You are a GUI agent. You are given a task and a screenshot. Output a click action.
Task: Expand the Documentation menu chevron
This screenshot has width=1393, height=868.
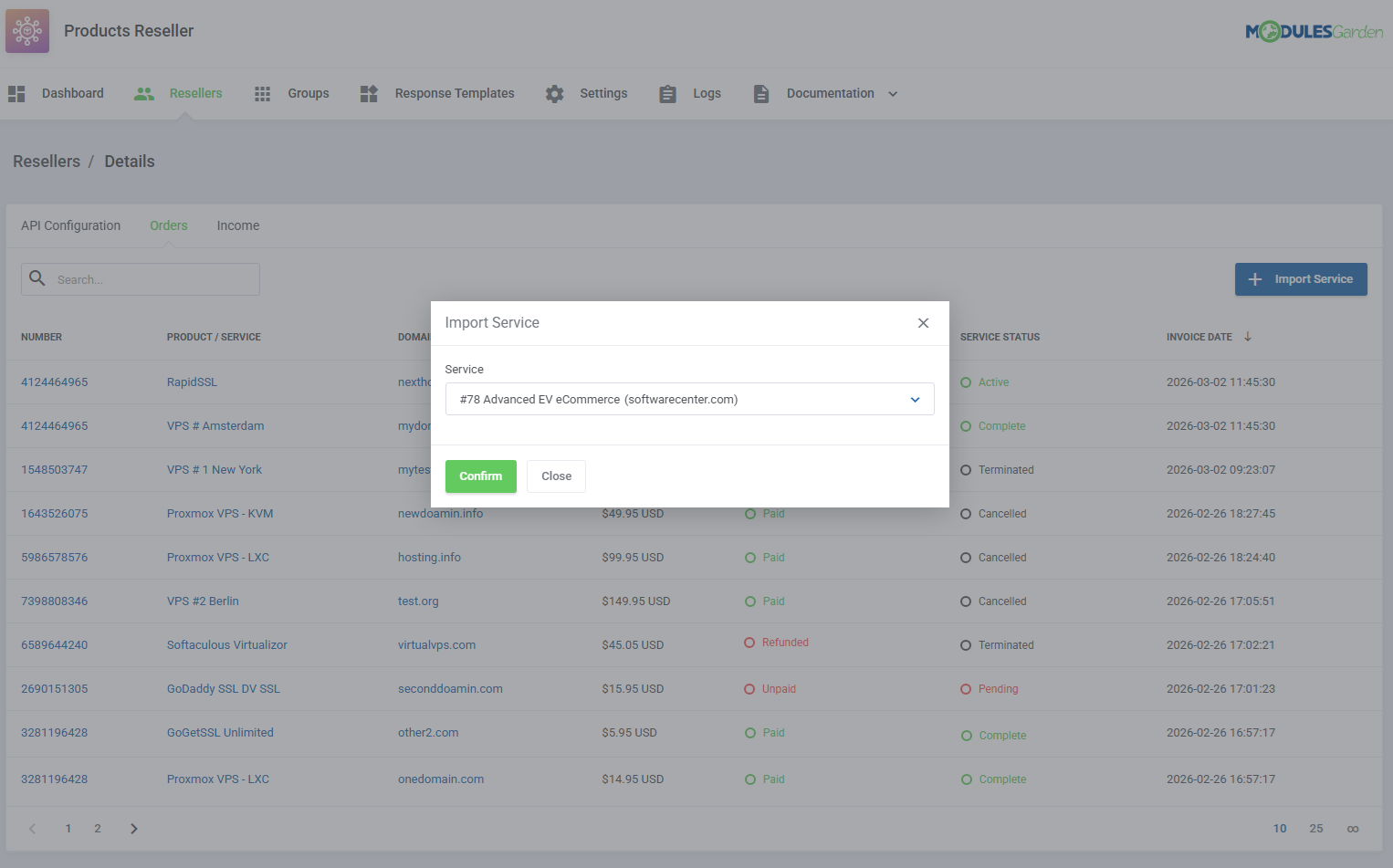point(893,93)
